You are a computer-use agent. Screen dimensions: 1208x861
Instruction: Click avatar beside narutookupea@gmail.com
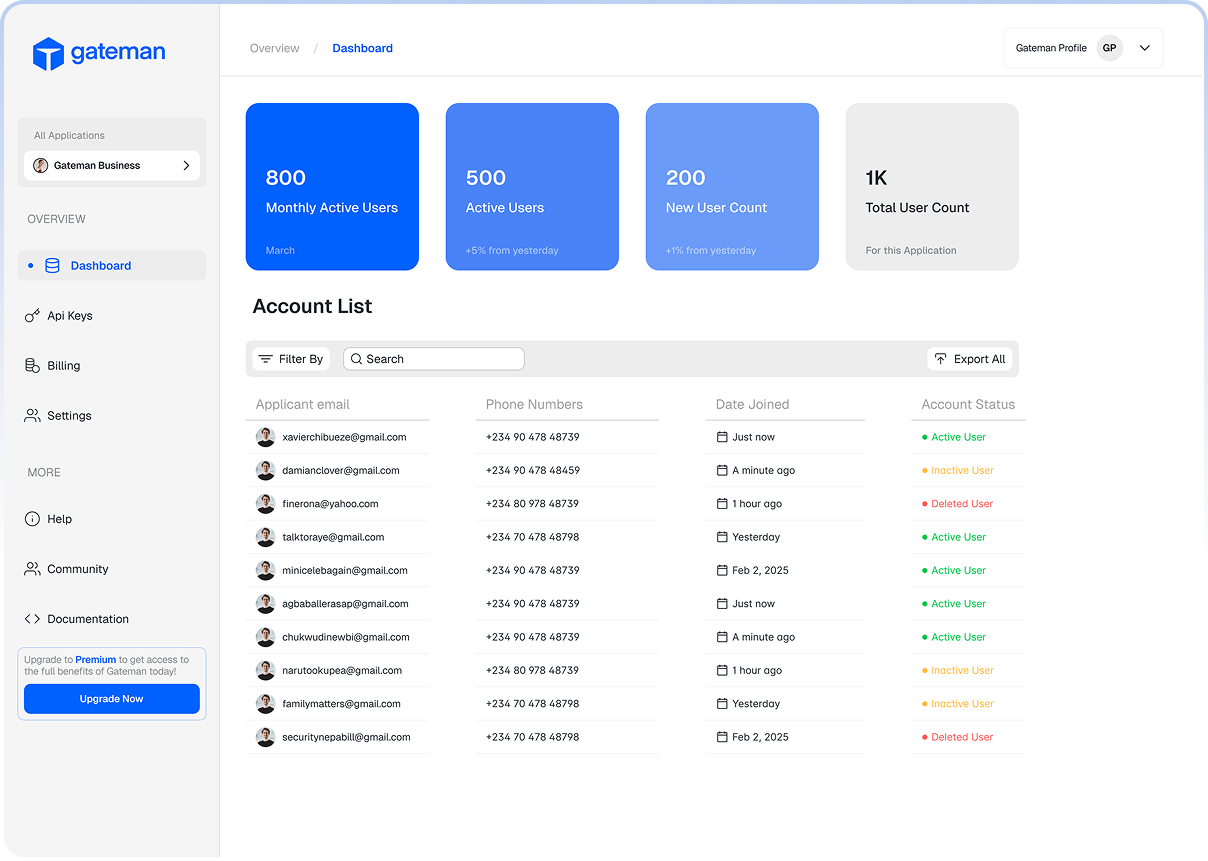click(x=265, y=671)
